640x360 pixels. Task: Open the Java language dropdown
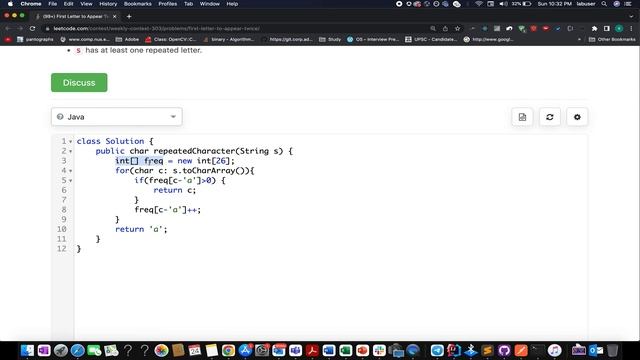[x=117, y=117]
